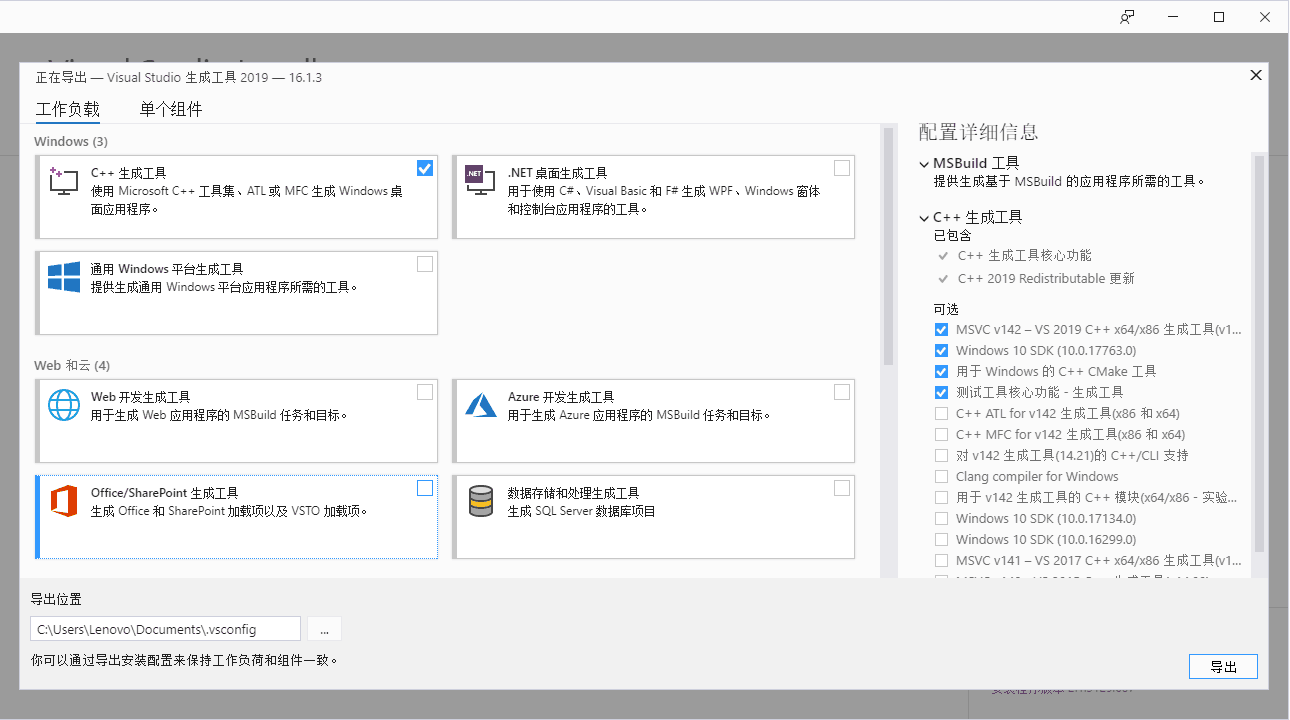Viewport: 1290px width, 720px height.
Task: Check C++ ATL for v142 生成工具 option
Action: pos(941,413)
